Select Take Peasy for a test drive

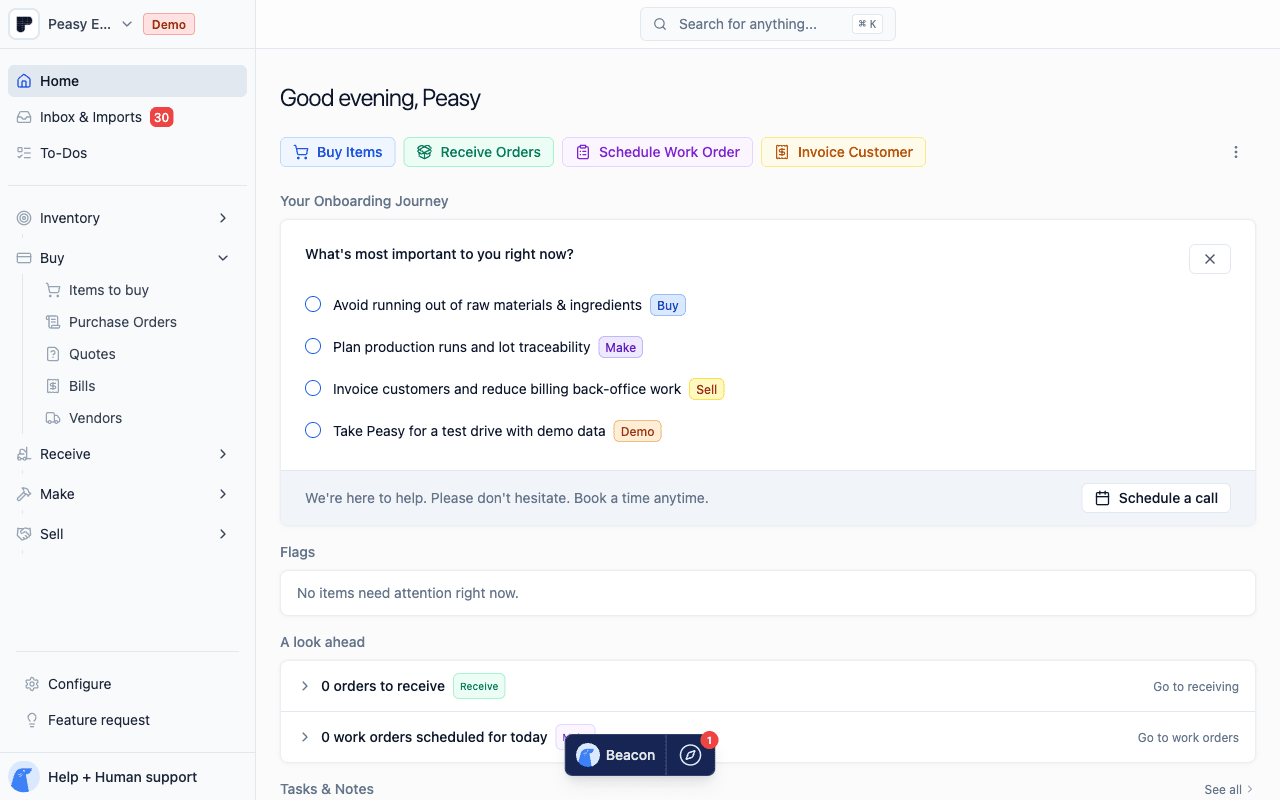pyautogui.click(x=313, y=430)
